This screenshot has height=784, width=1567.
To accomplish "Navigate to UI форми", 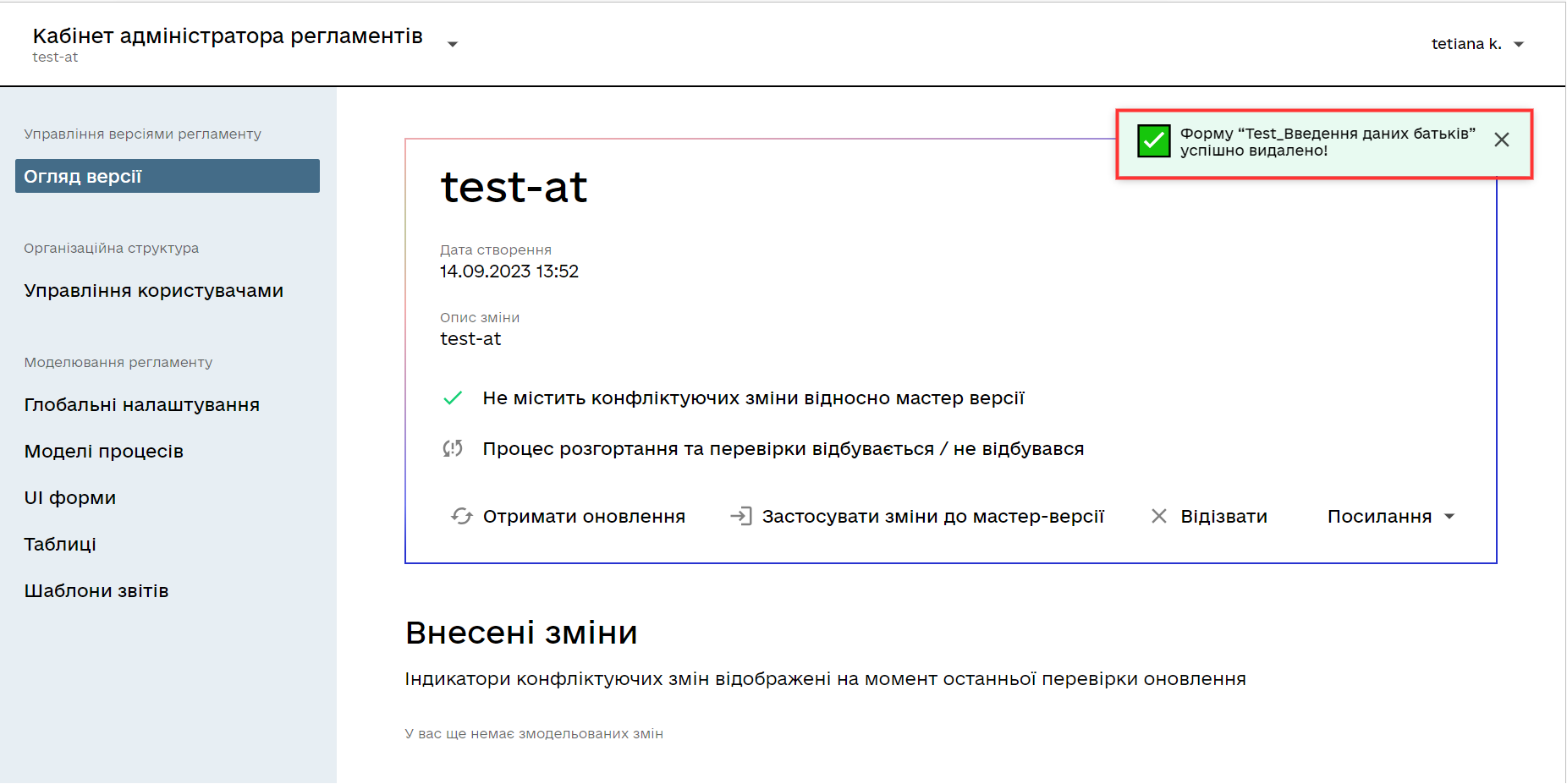I will (x=70, y=498).
